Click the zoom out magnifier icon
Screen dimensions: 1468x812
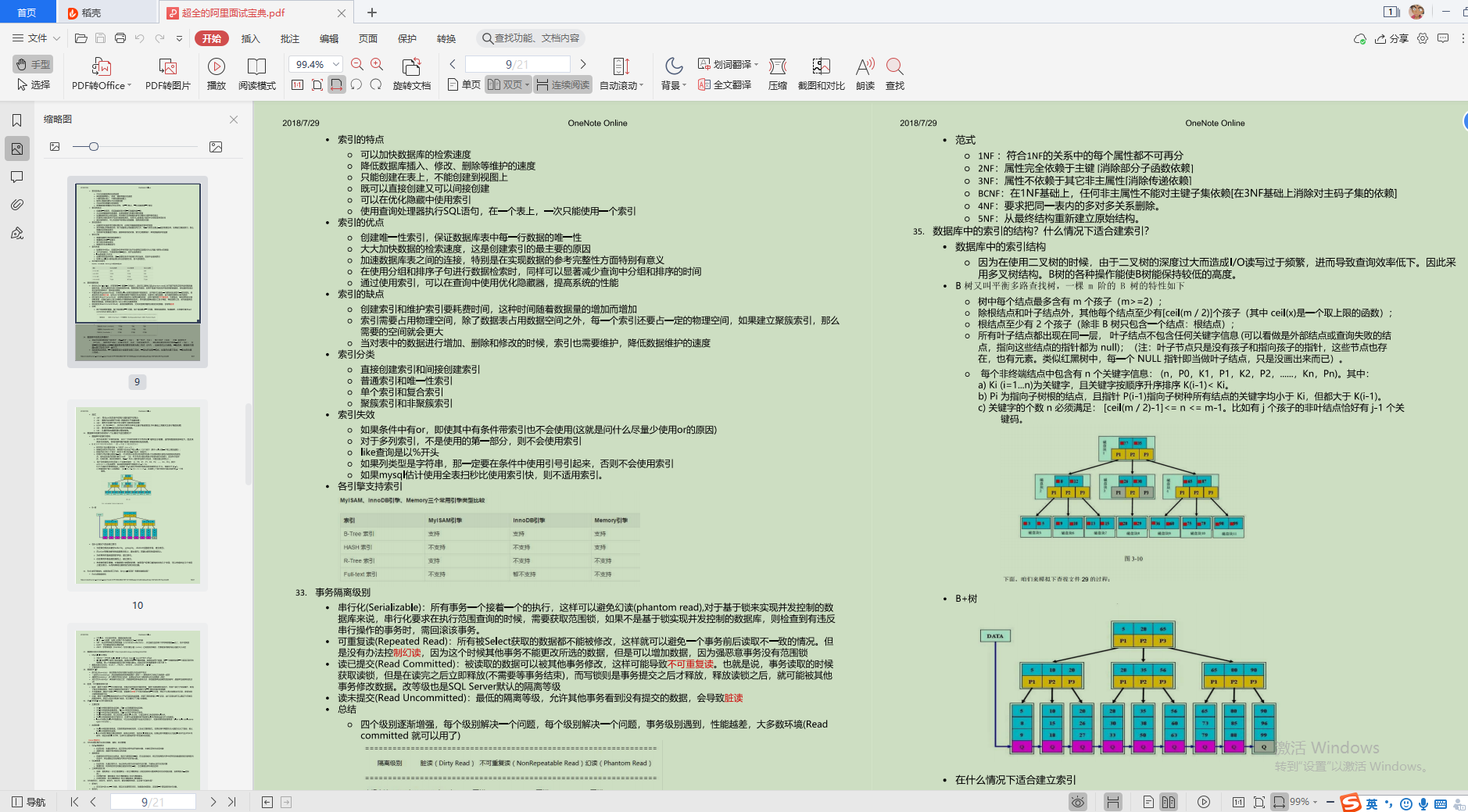[x=357, y=64]
